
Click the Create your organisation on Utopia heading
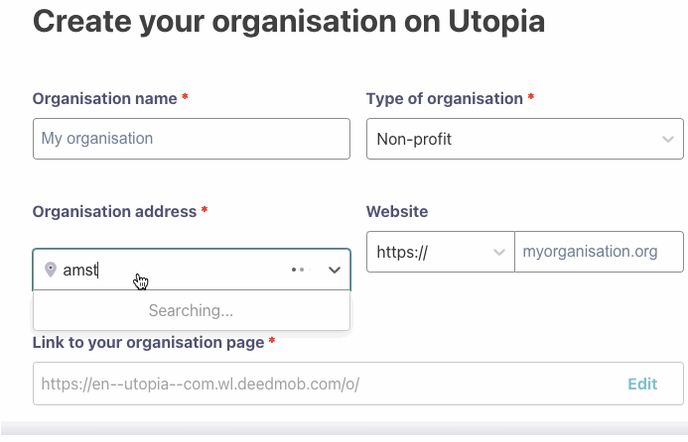[289, 22]
